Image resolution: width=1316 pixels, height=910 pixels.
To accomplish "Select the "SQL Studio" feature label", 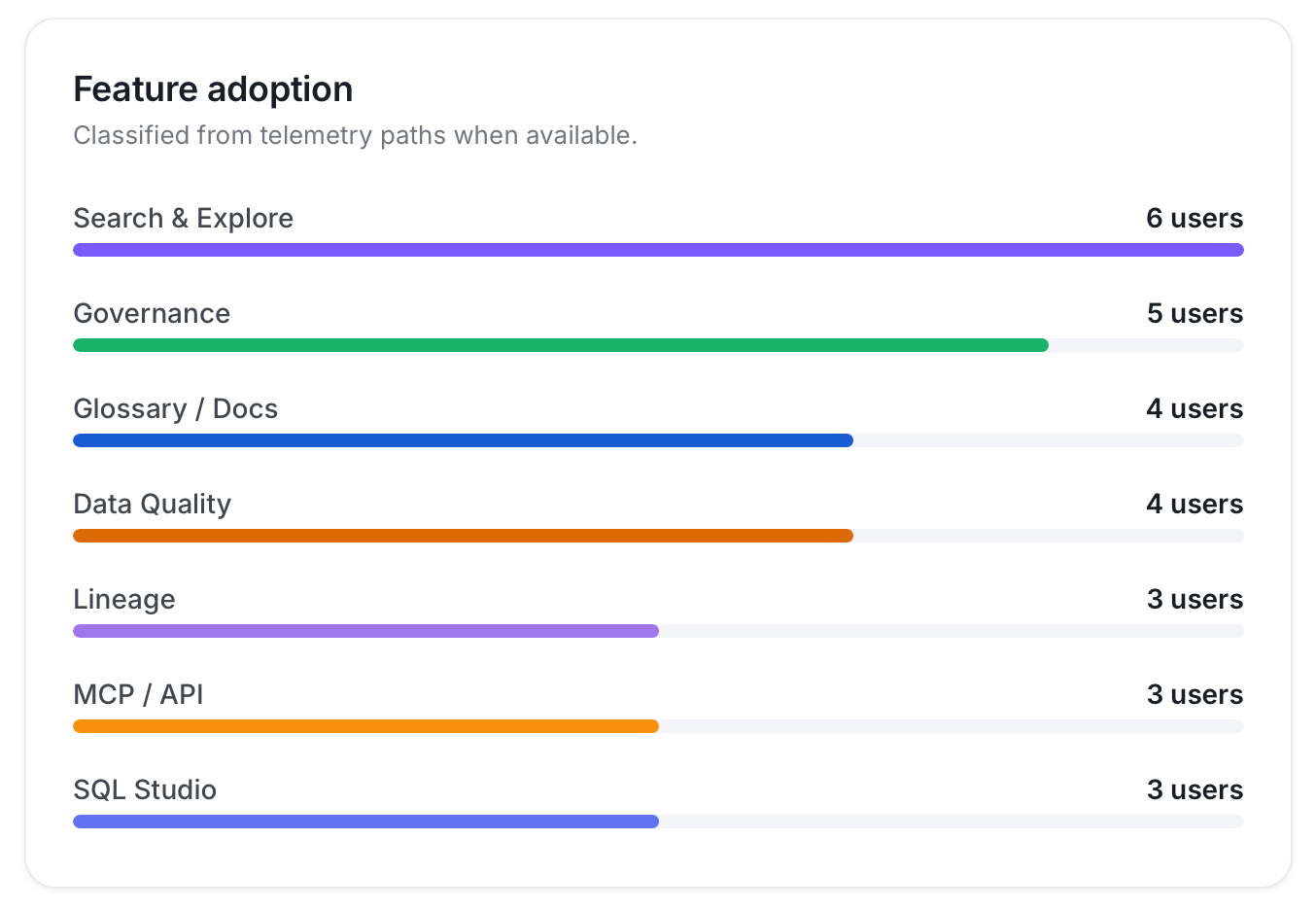I will click(145, 789).
